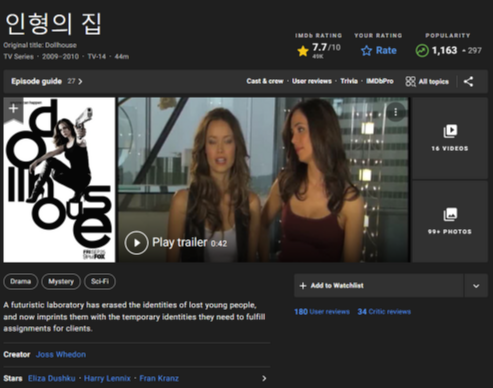Open the trailer's three-dot options menu
493x388 pixels.
pos(396,112)
